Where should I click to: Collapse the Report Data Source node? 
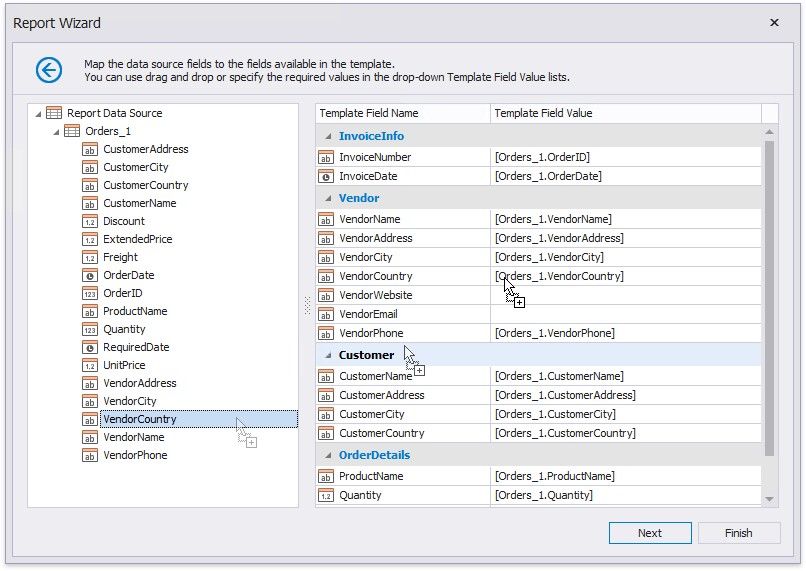click(x=38, y=113)
